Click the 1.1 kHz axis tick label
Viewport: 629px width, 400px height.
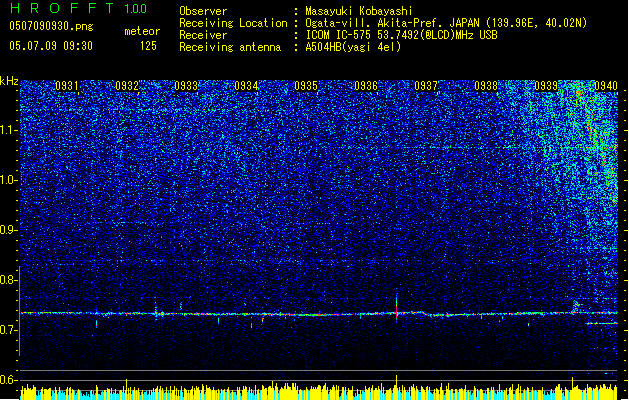(9, 130)
